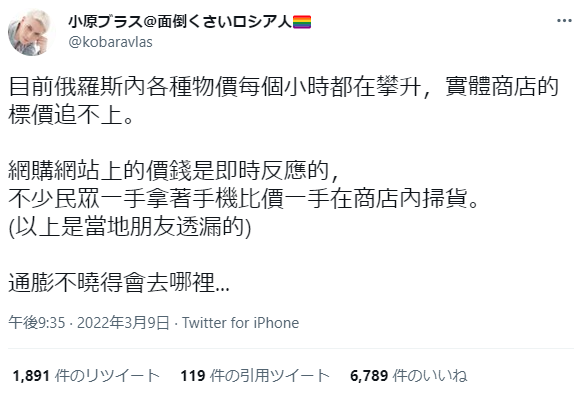Visit the @kobaravlas handle link
This screenshot has width=585, height=395.
pyautogui.click(x=110, y=42)
